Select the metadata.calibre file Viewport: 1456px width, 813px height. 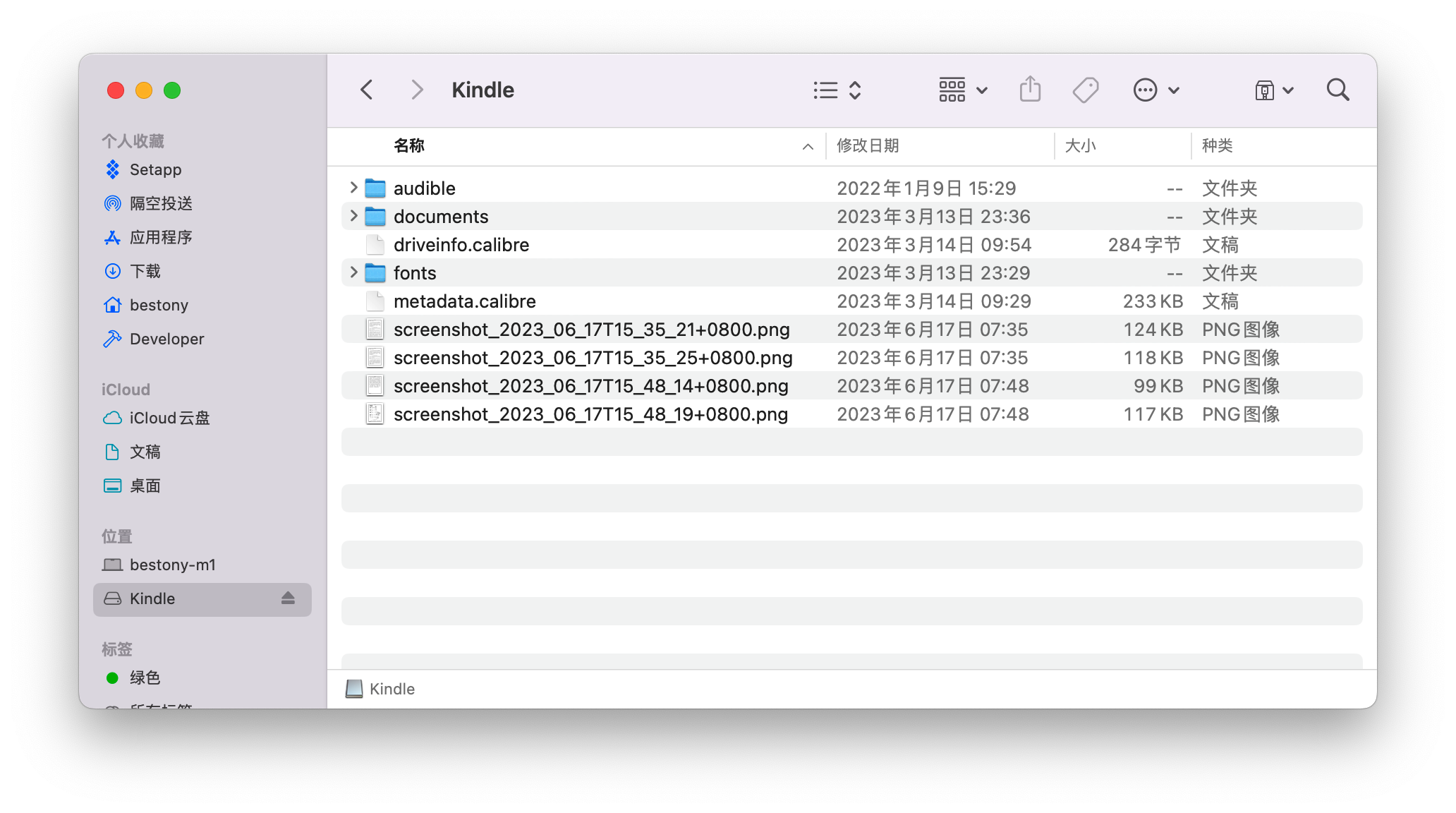(x=464, y=301)
